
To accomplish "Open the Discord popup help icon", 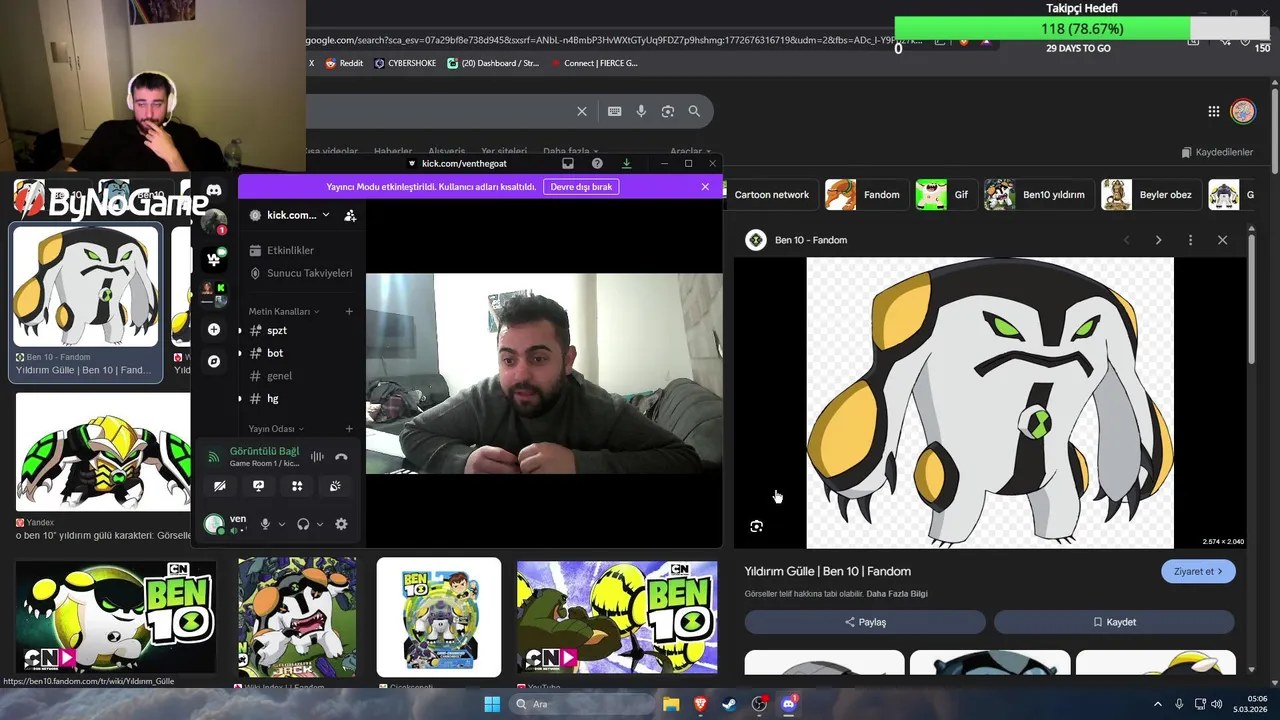I will click(x=597, y=163).
